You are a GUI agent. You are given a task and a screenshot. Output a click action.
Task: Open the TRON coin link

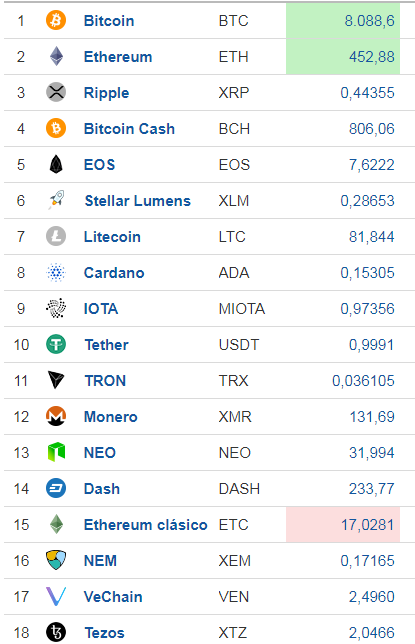tap(105, 381)
